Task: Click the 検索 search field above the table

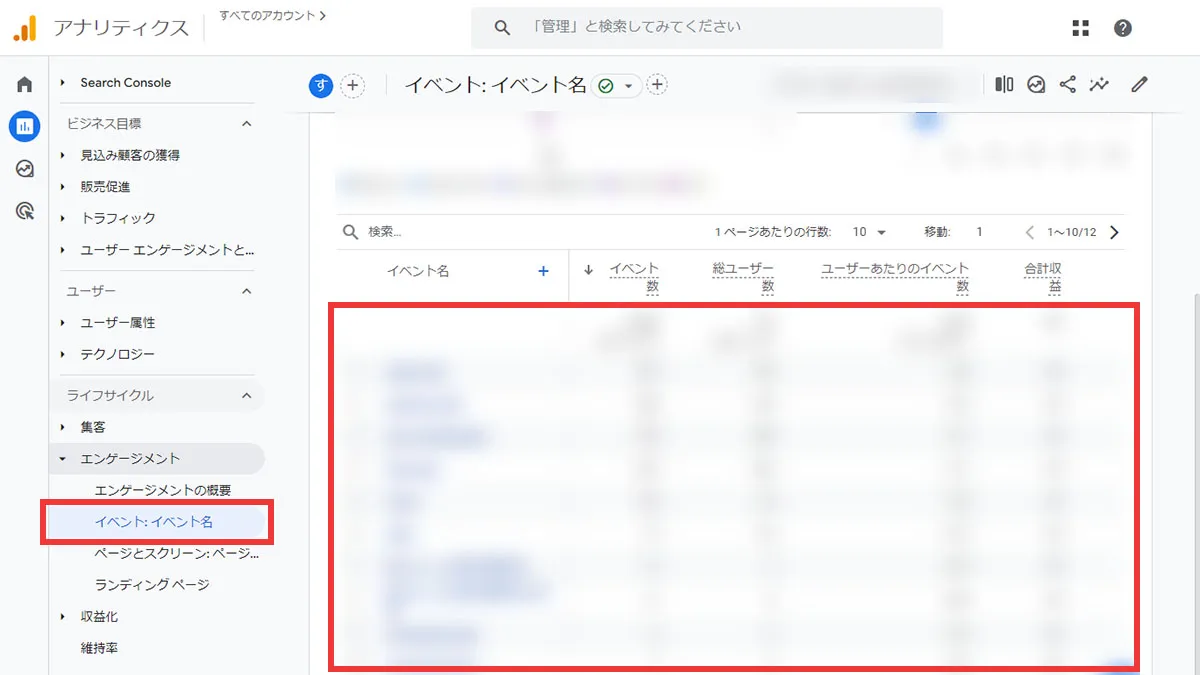Action: click(400, 231)
